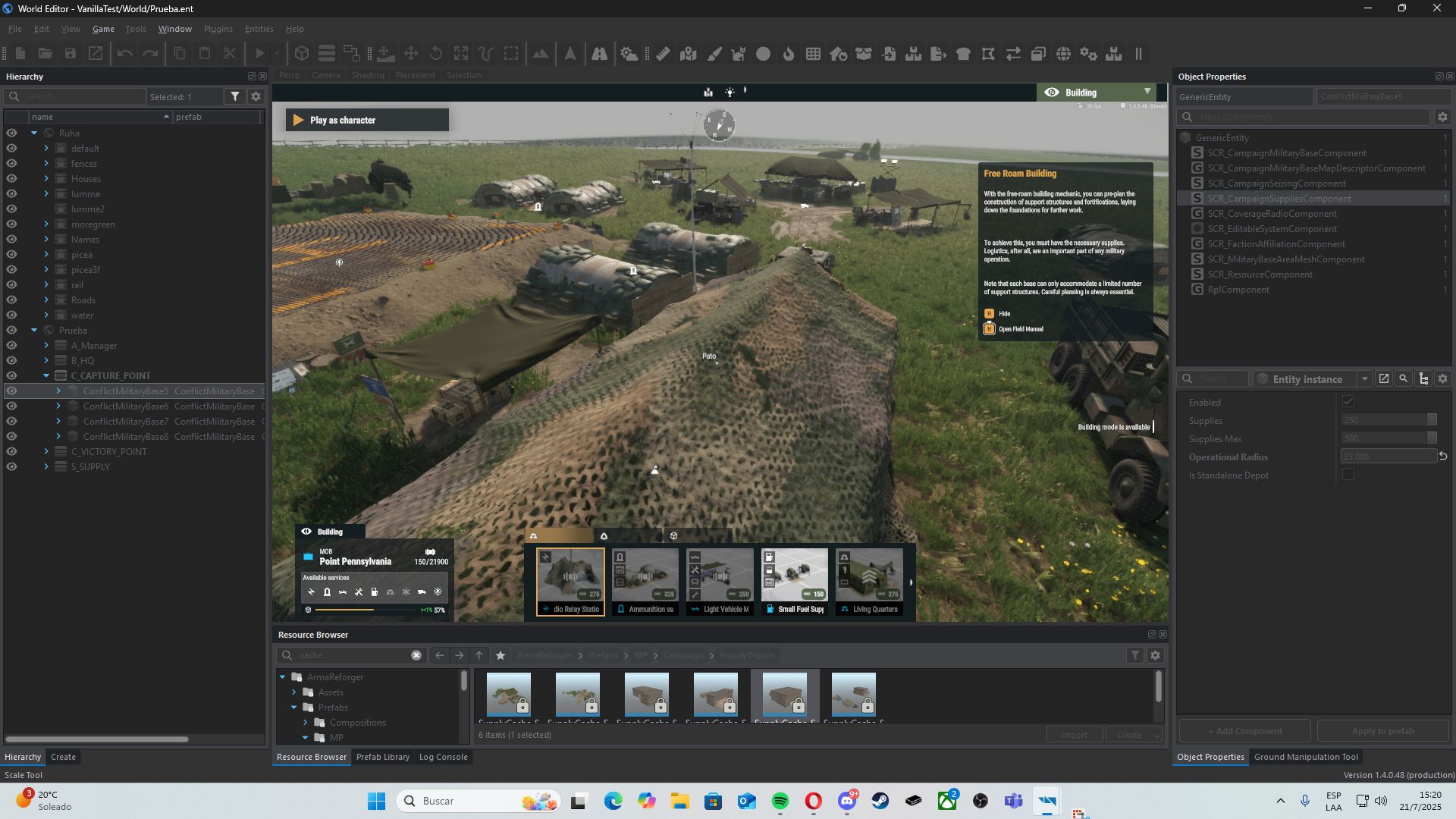The width and height of the screenshot is (1456, 819).
Task: Click the measure ruler tool icon
Action: tap(661, 54)
